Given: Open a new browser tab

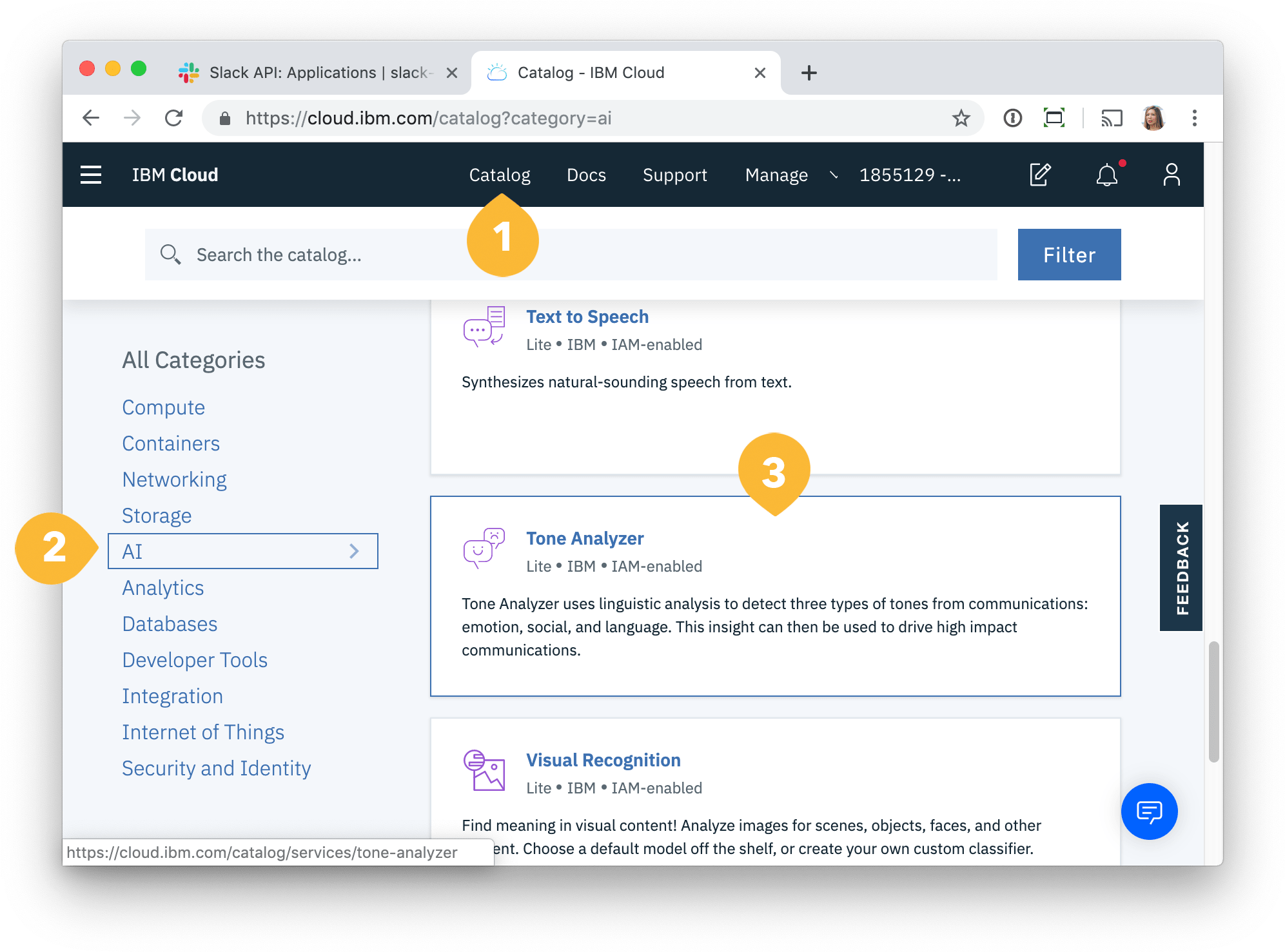Looking at the screenshot, I should click(809, 73).
